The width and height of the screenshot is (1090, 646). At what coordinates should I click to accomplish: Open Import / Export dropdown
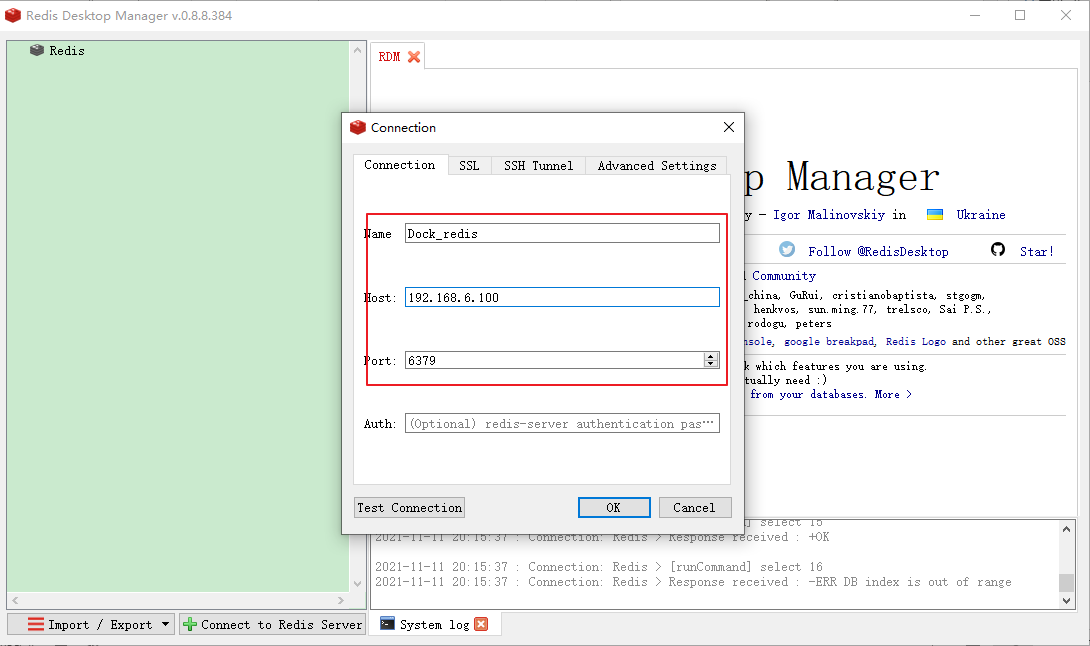coord(91,624)
